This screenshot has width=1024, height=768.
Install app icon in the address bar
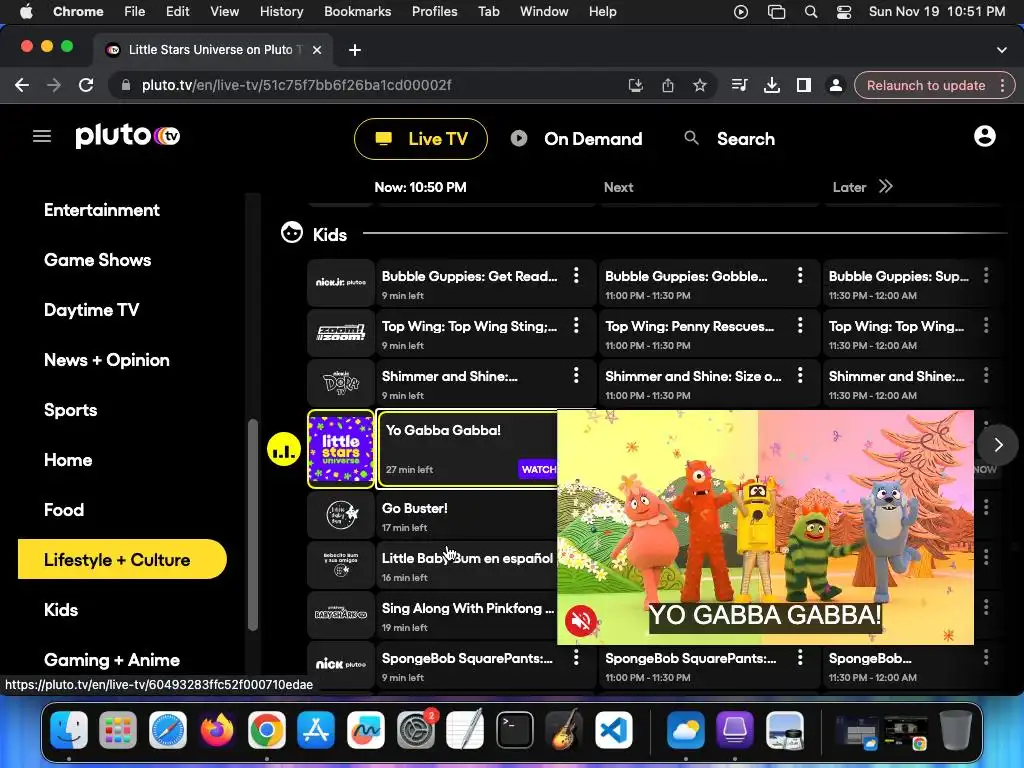635,85
